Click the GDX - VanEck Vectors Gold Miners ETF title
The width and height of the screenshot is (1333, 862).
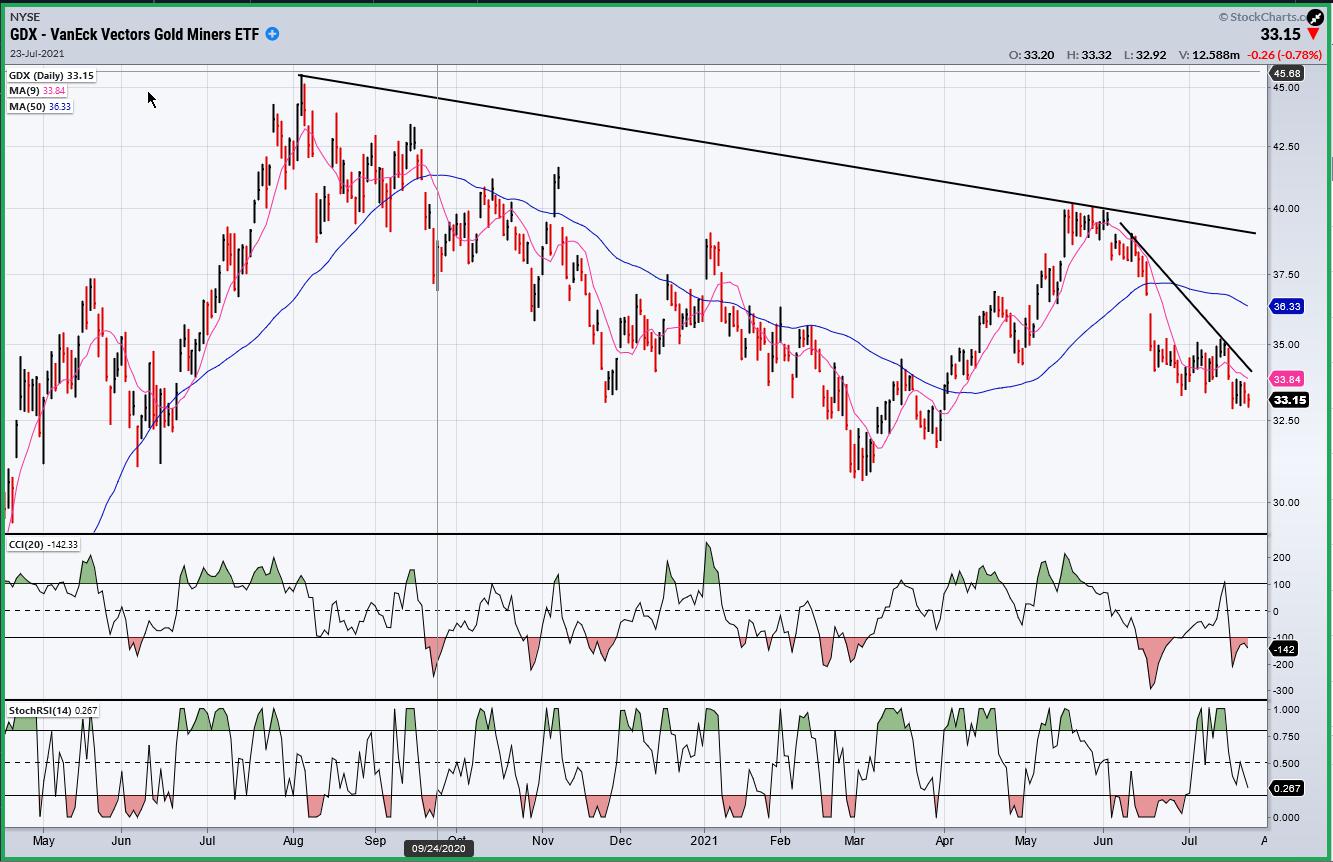coord(134,34)
